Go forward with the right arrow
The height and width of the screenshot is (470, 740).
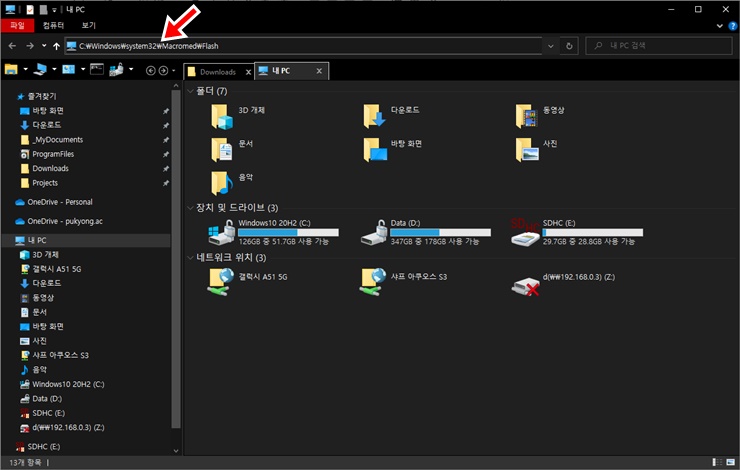tap(30, 46)
